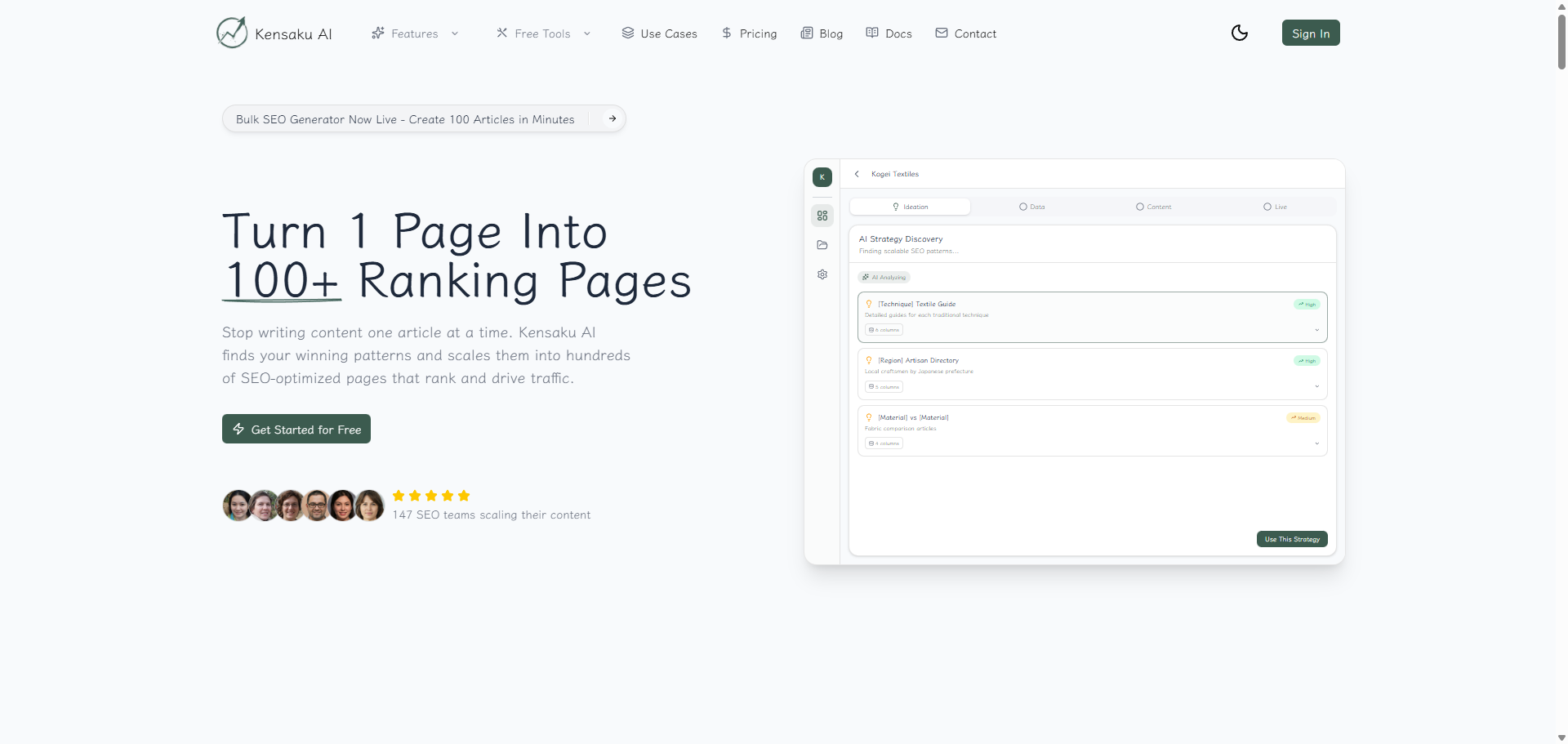
Task: Select the [Region] Artisan Directory strategy
Action: (1093, 374)
